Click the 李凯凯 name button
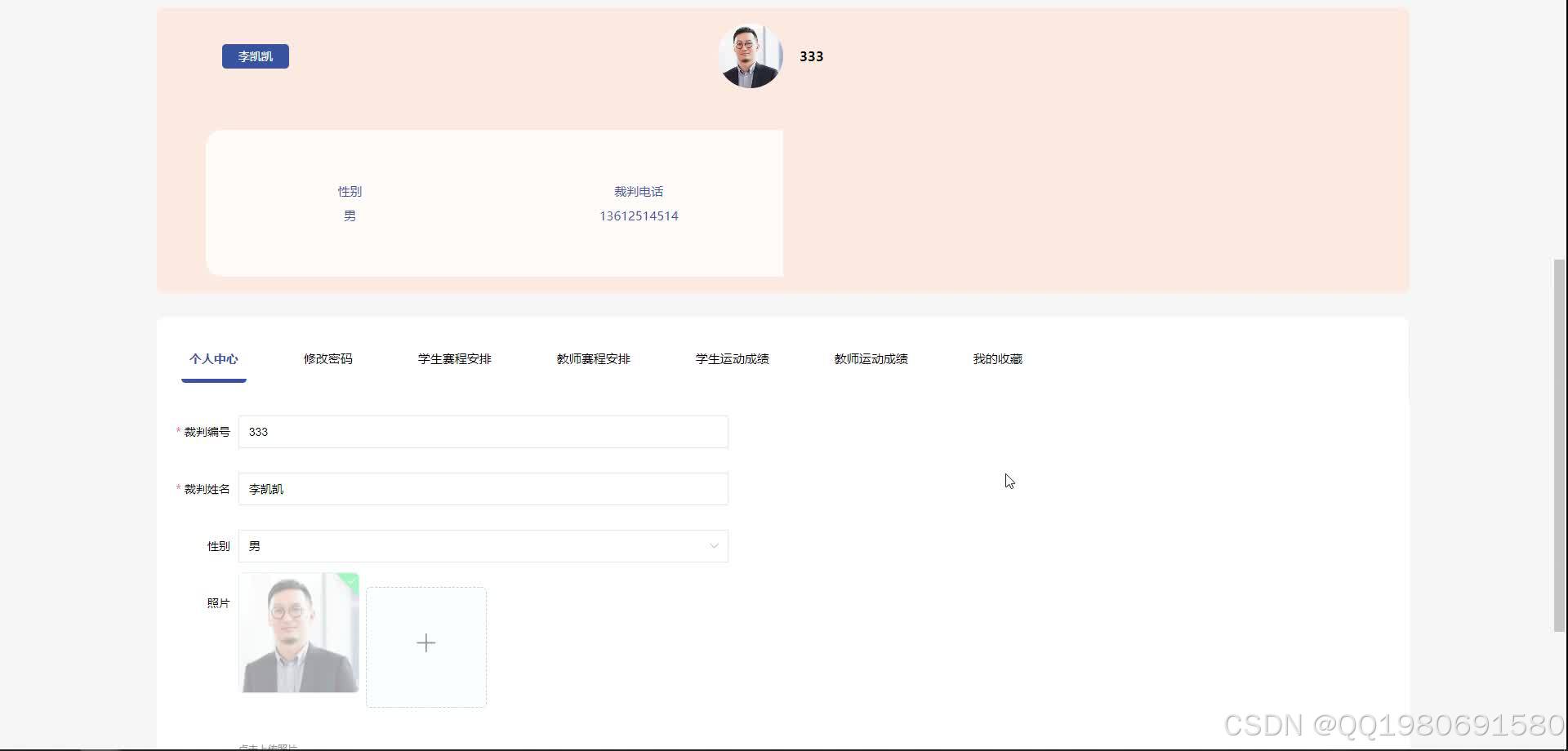Viewport: 1568px width, 751px height. (x=255, y=56)
